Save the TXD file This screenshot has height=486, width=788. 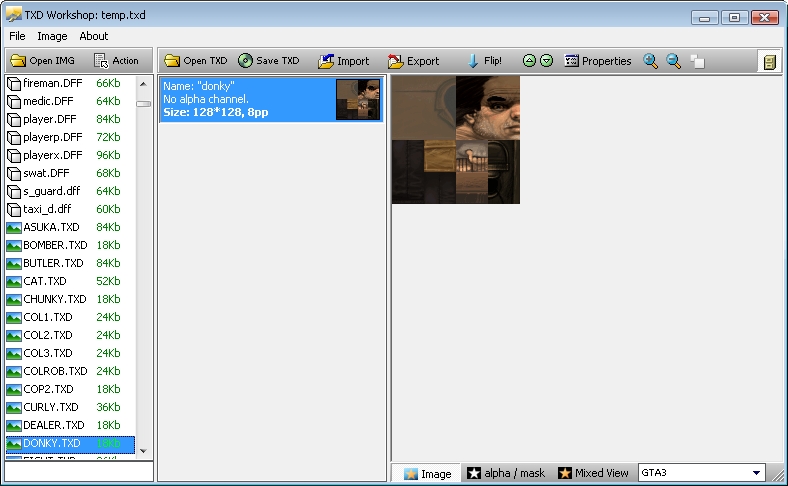[268, 61]
